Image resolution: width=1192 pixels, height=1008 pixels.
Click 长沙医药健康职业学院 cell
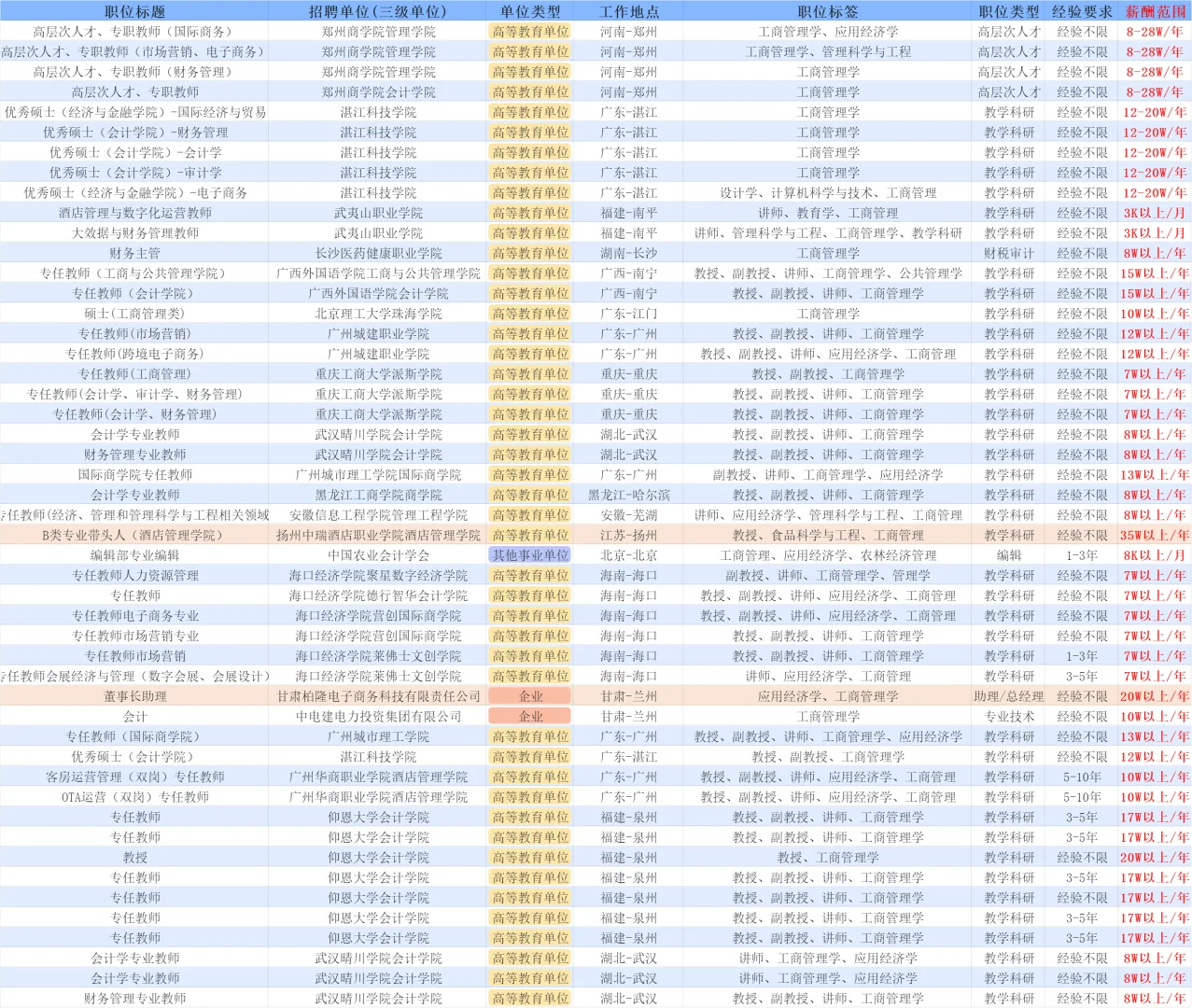[x=378, y=253]
